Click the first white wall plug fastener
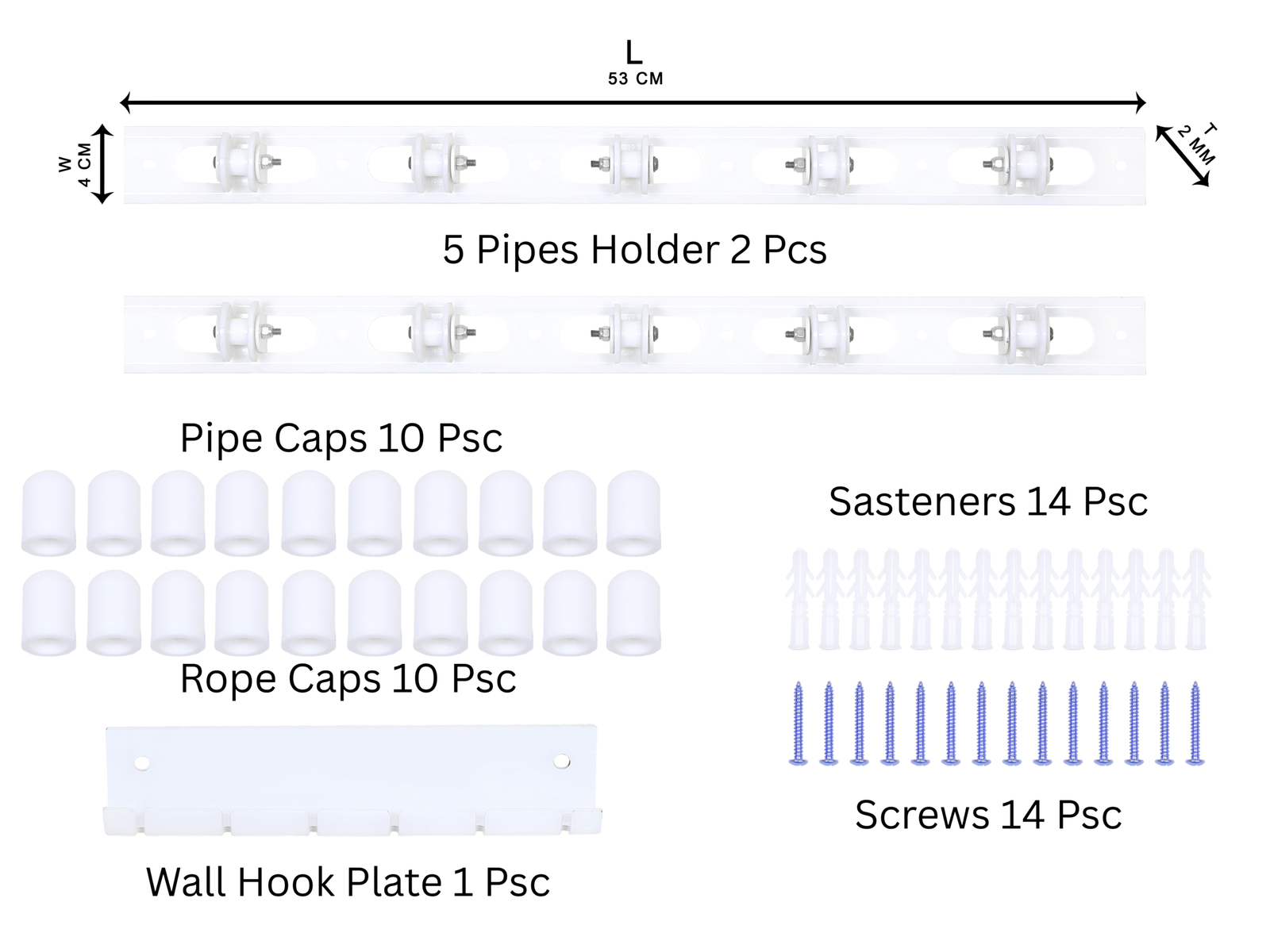 pyautogui.click(x=799, y=598)
